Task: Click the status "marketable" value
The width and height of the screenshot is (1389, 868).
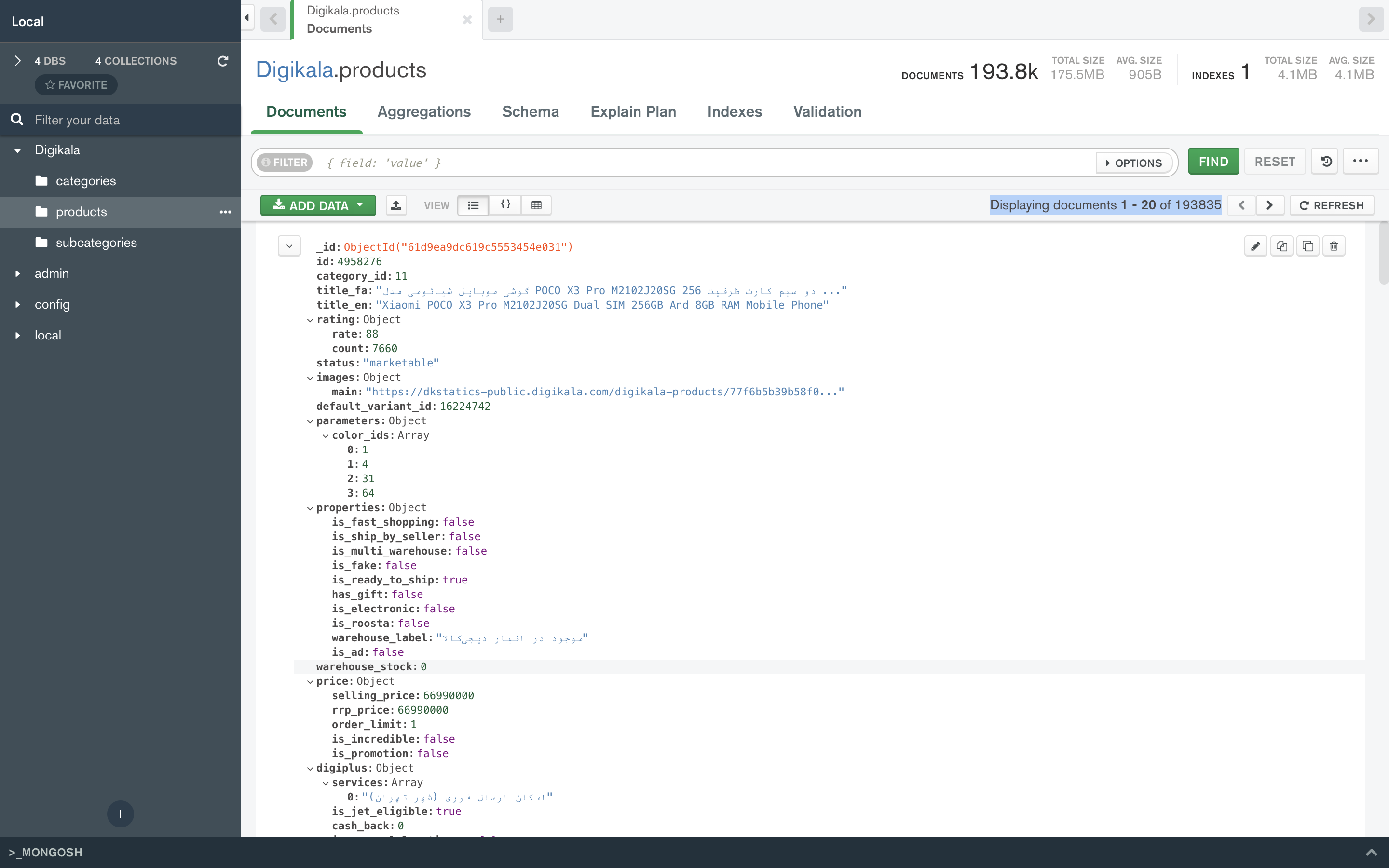Action: point(401,363)
